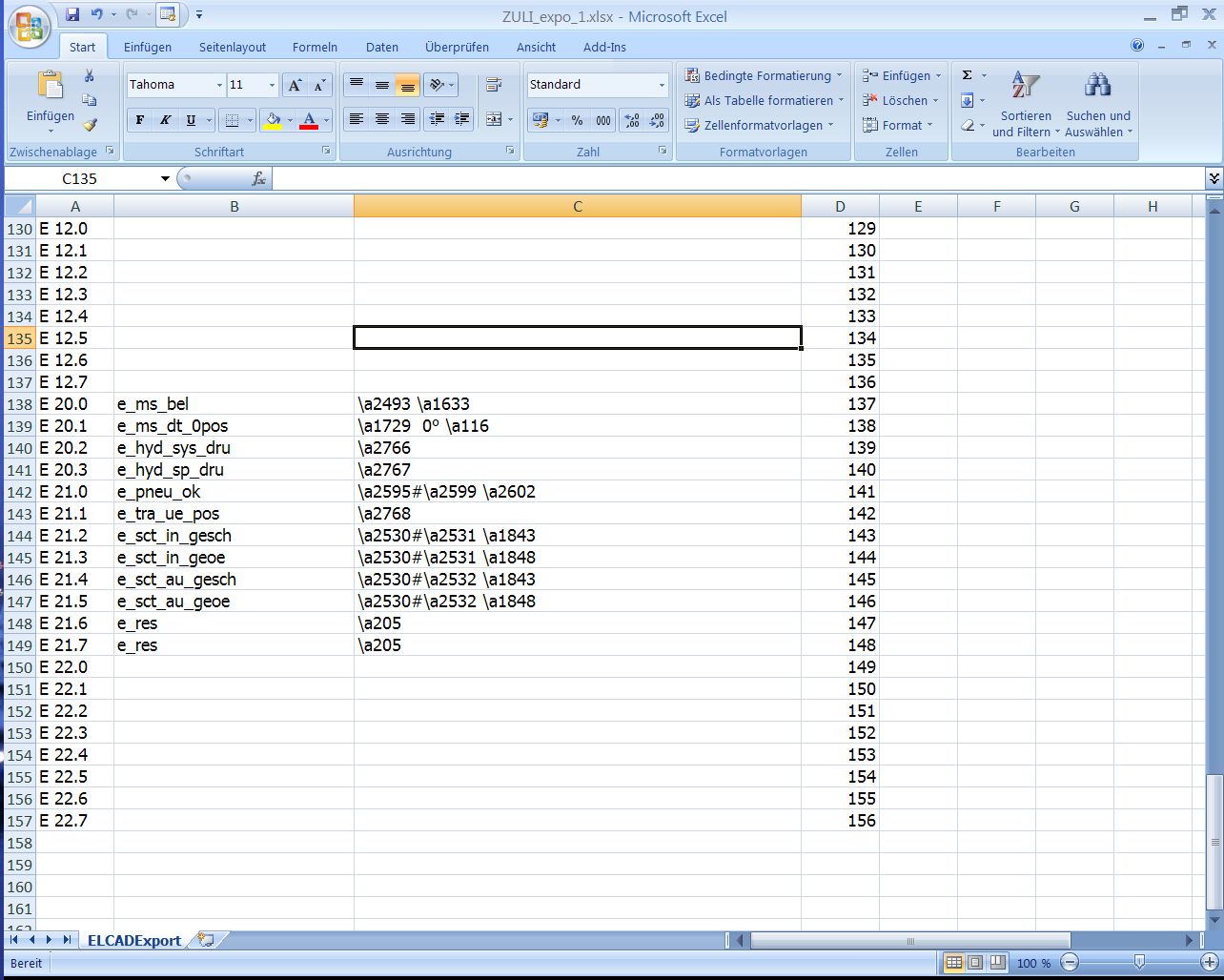Open the Standard number format dropdown

662,85
